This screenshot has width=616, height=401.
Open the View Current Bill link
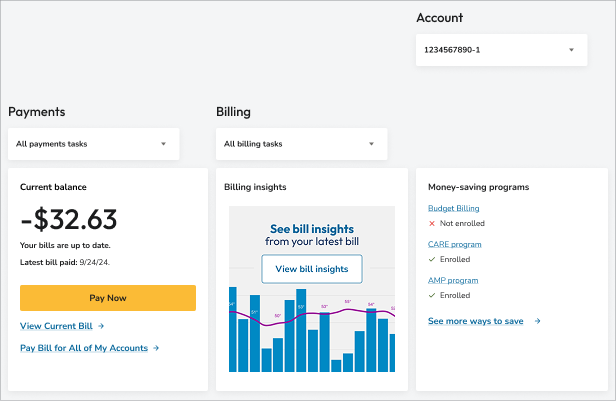[x=56, y=326]
